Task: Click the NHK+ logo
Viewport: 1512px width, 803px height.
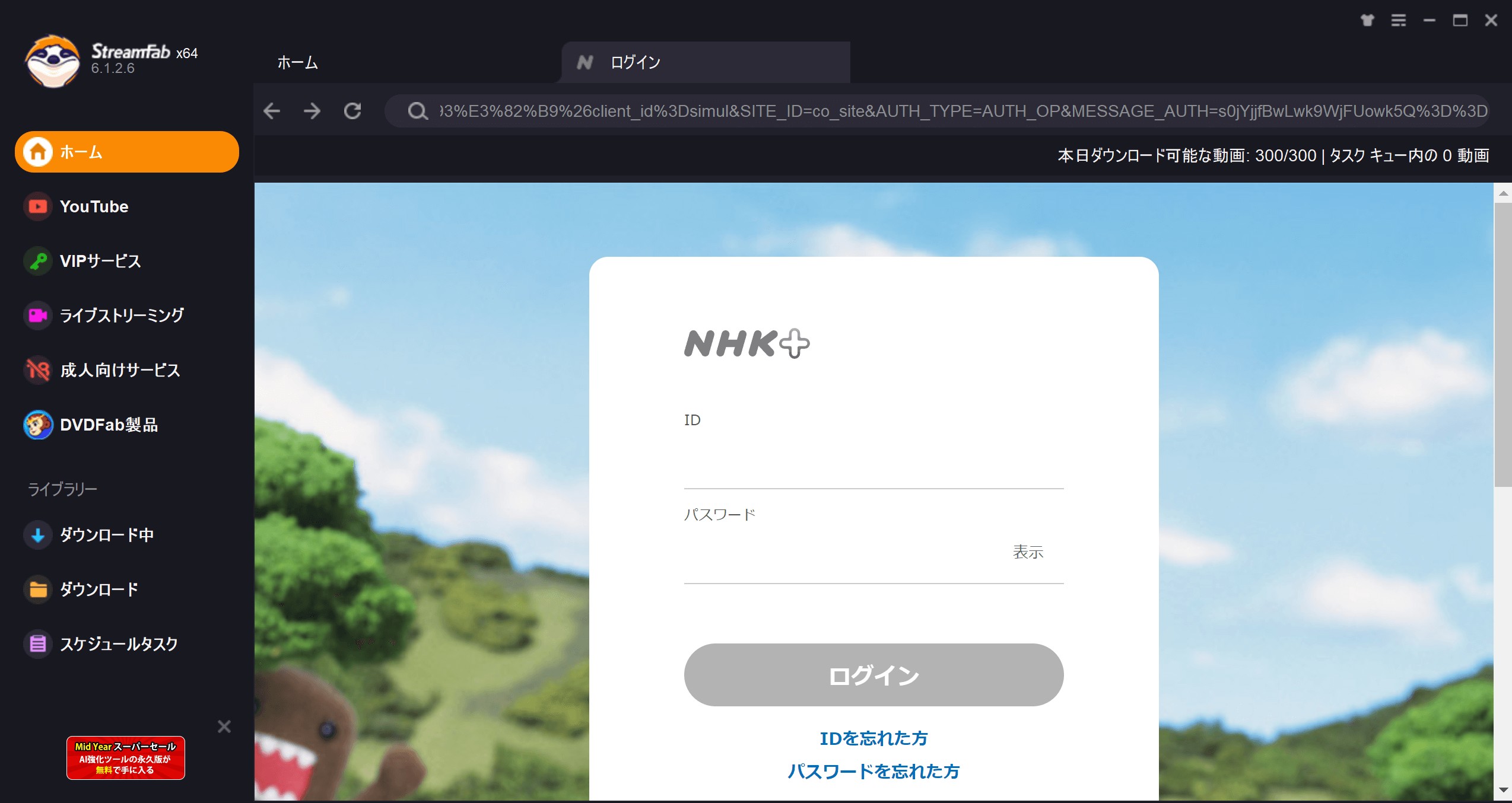Action: click(x=747, y=343)
